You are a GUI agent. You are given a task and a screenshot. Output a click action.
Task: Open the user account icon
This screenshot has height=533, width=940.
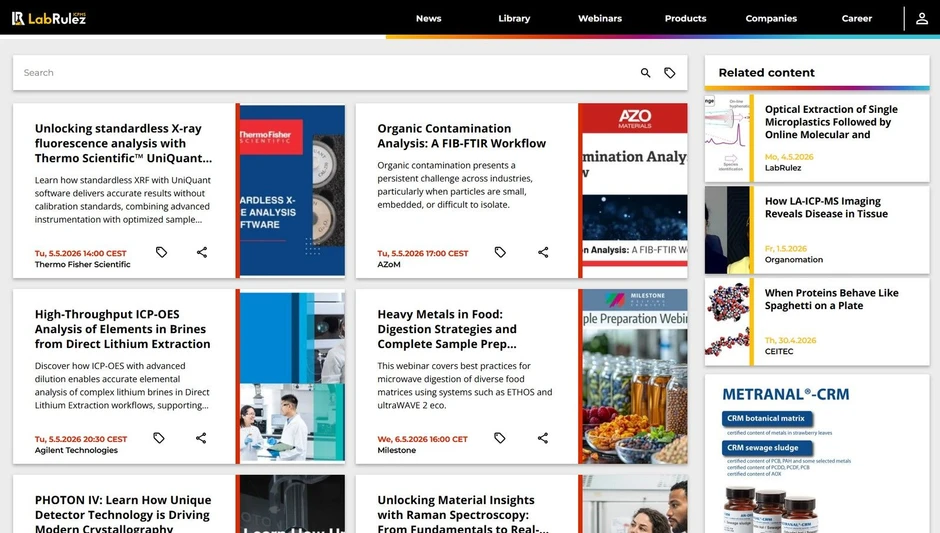click(x=922, y=19)
